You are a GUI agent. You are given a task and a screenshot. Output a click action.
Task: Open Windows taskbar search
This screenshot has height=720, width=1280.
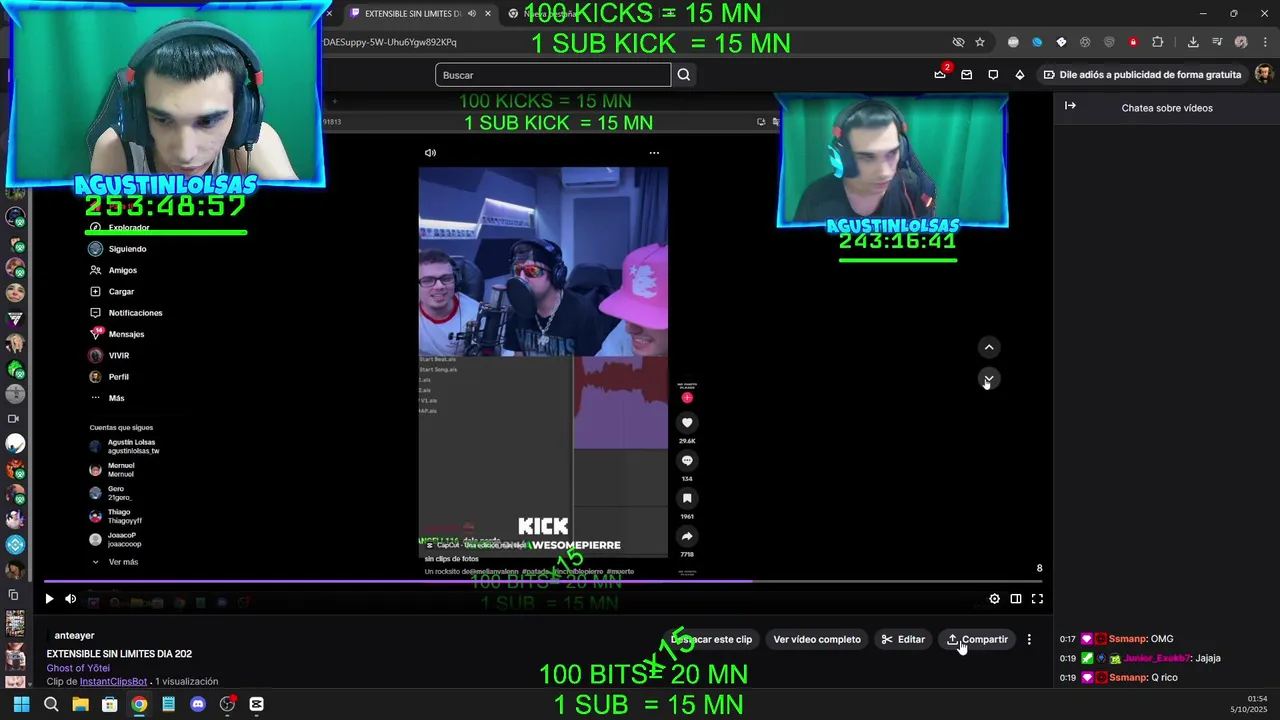[51, 704]
